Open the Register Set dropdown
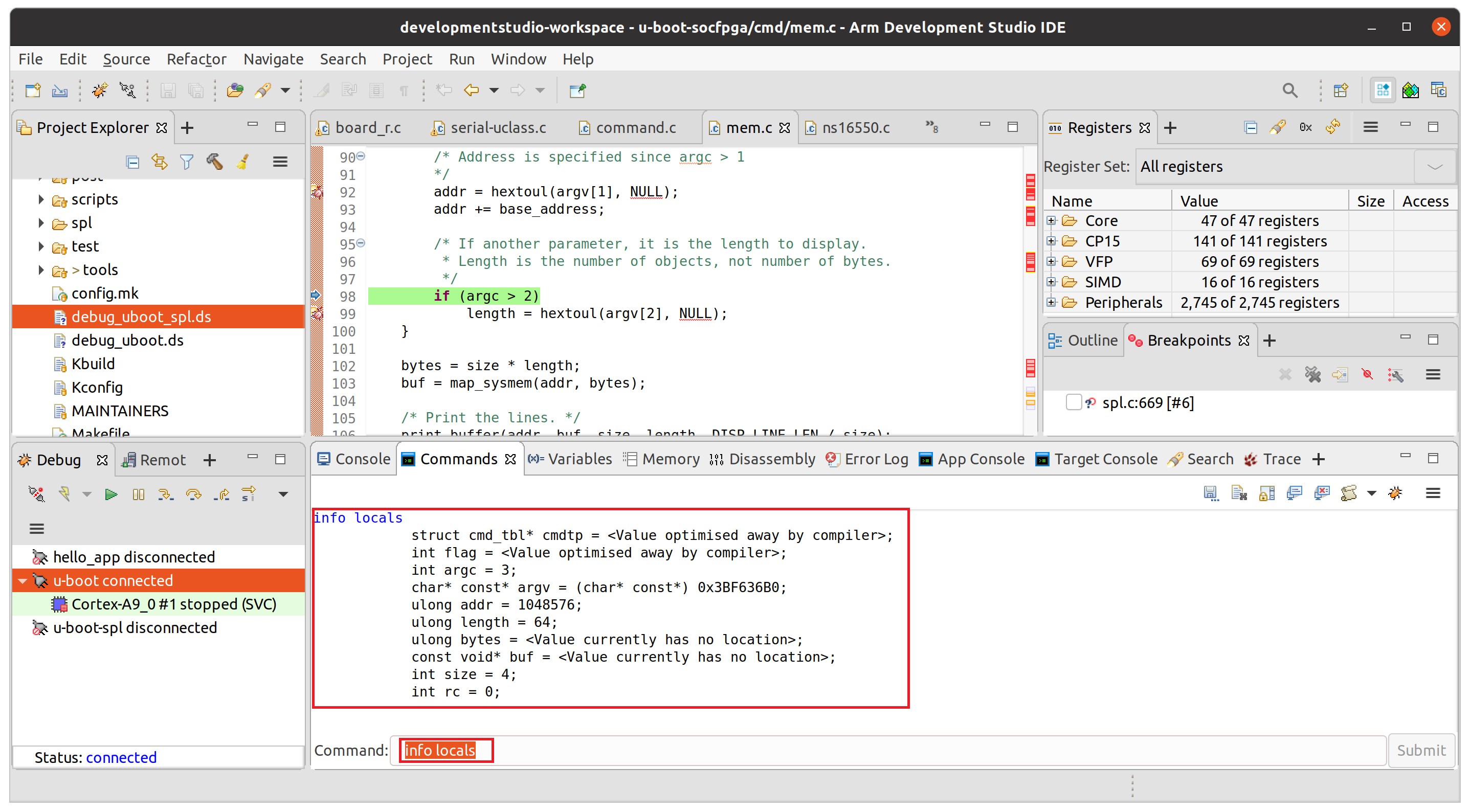The width and height of the screenshot is (1470, 812). click(1435, 167)
